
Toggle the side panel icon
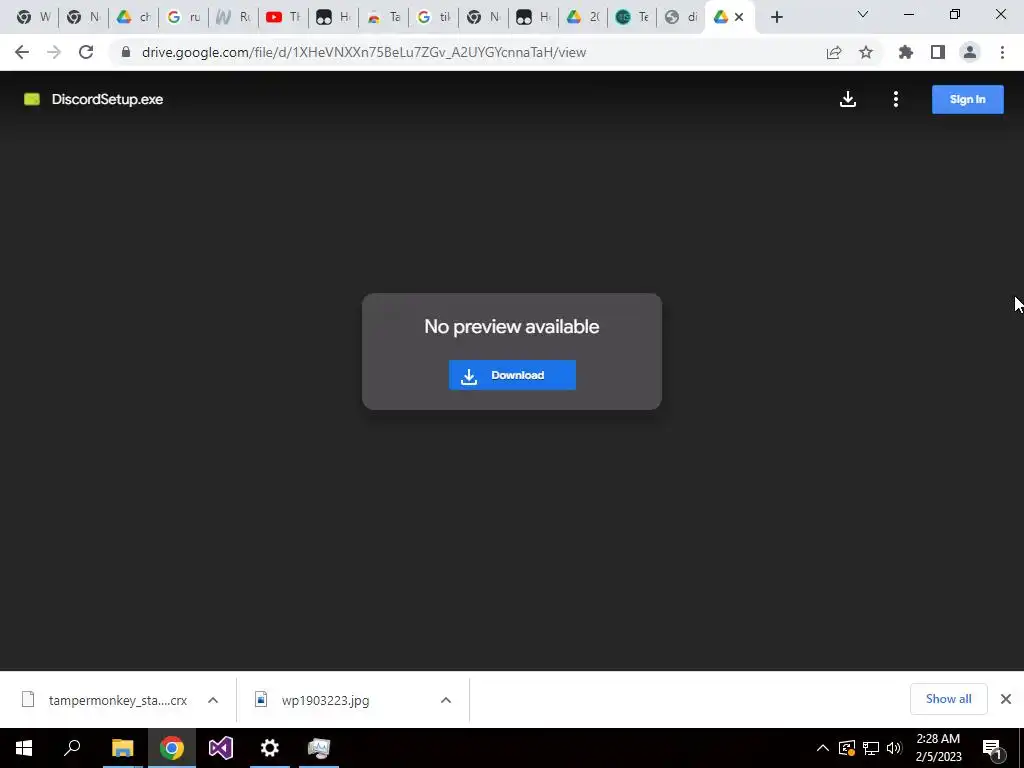pyautogui.click(x=938, y=52)
